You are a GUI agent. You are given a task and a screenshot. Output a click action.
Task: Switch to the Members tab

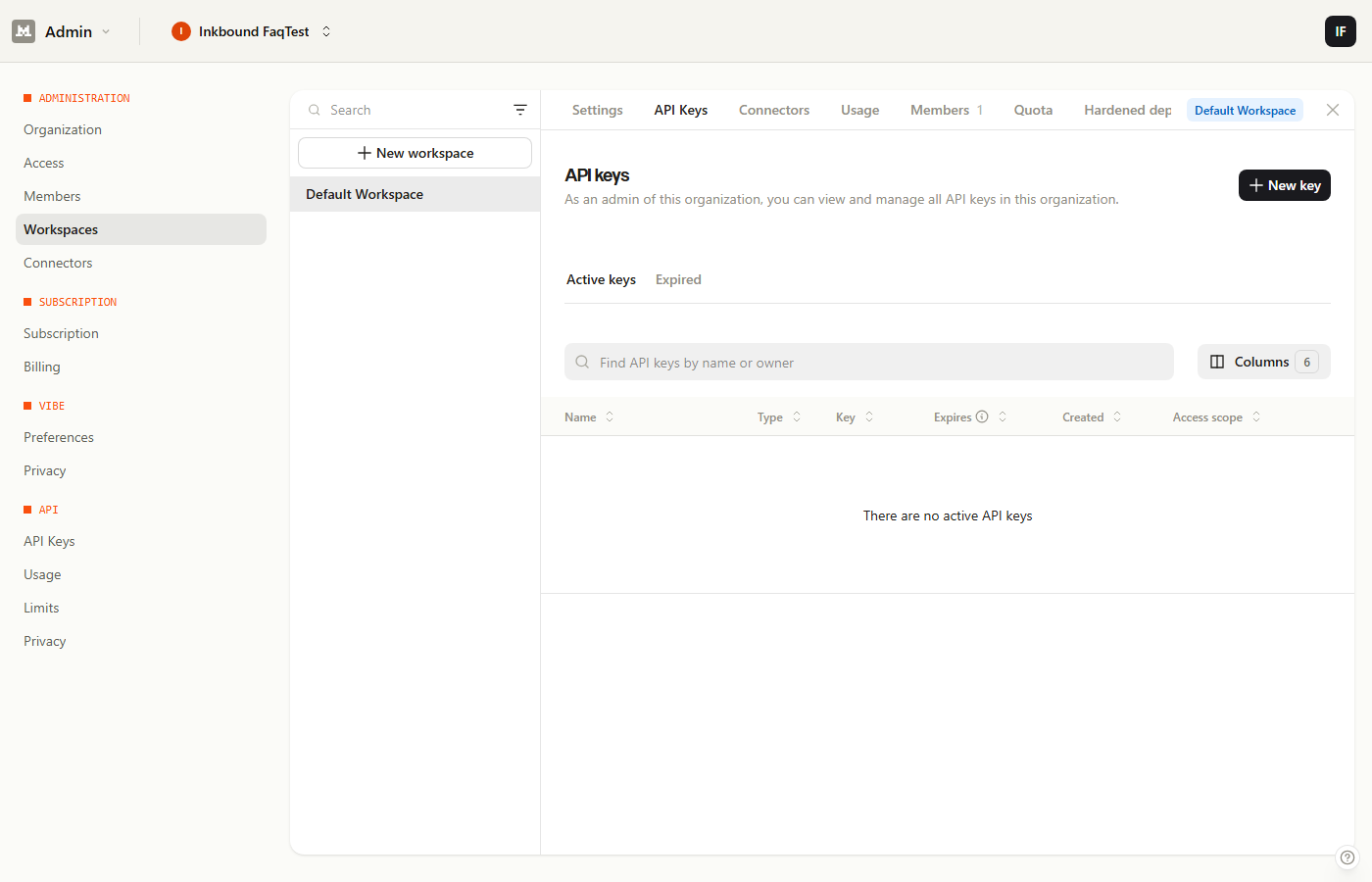tap(947, 110)
